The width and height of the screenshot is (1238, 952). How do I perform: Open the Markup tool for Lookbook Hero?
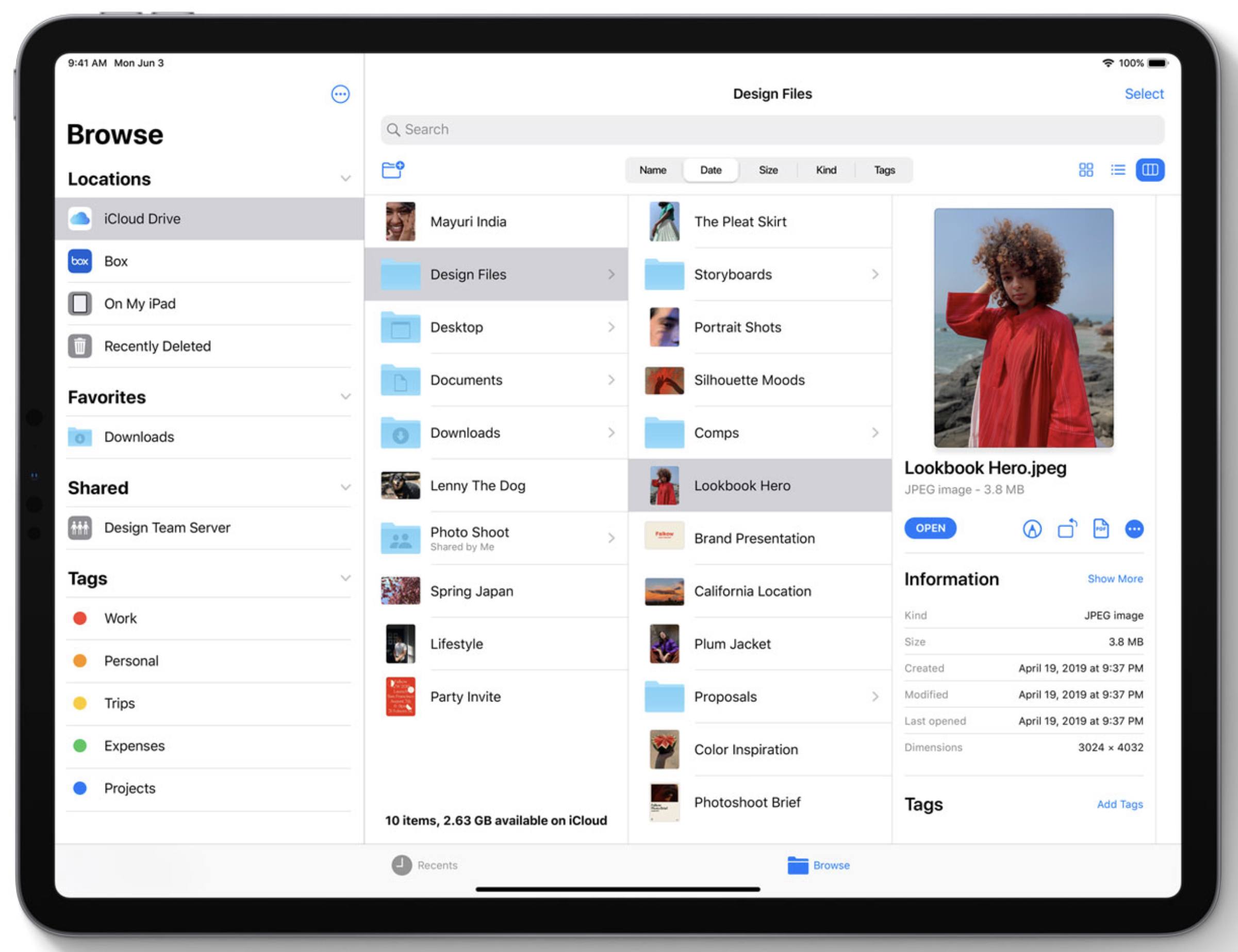pos(1032,528)
